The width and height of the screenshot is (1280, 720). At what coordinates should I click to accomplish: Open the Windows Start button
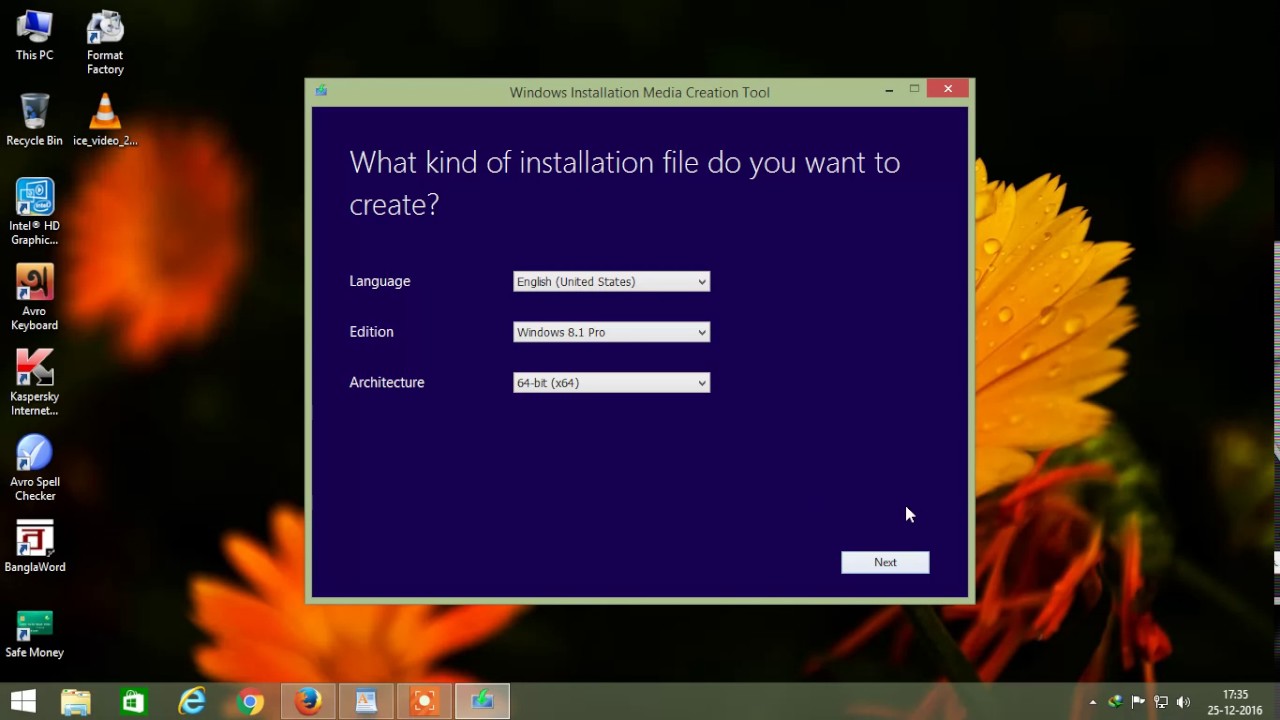pyautogui.click(x=23, y=702)
